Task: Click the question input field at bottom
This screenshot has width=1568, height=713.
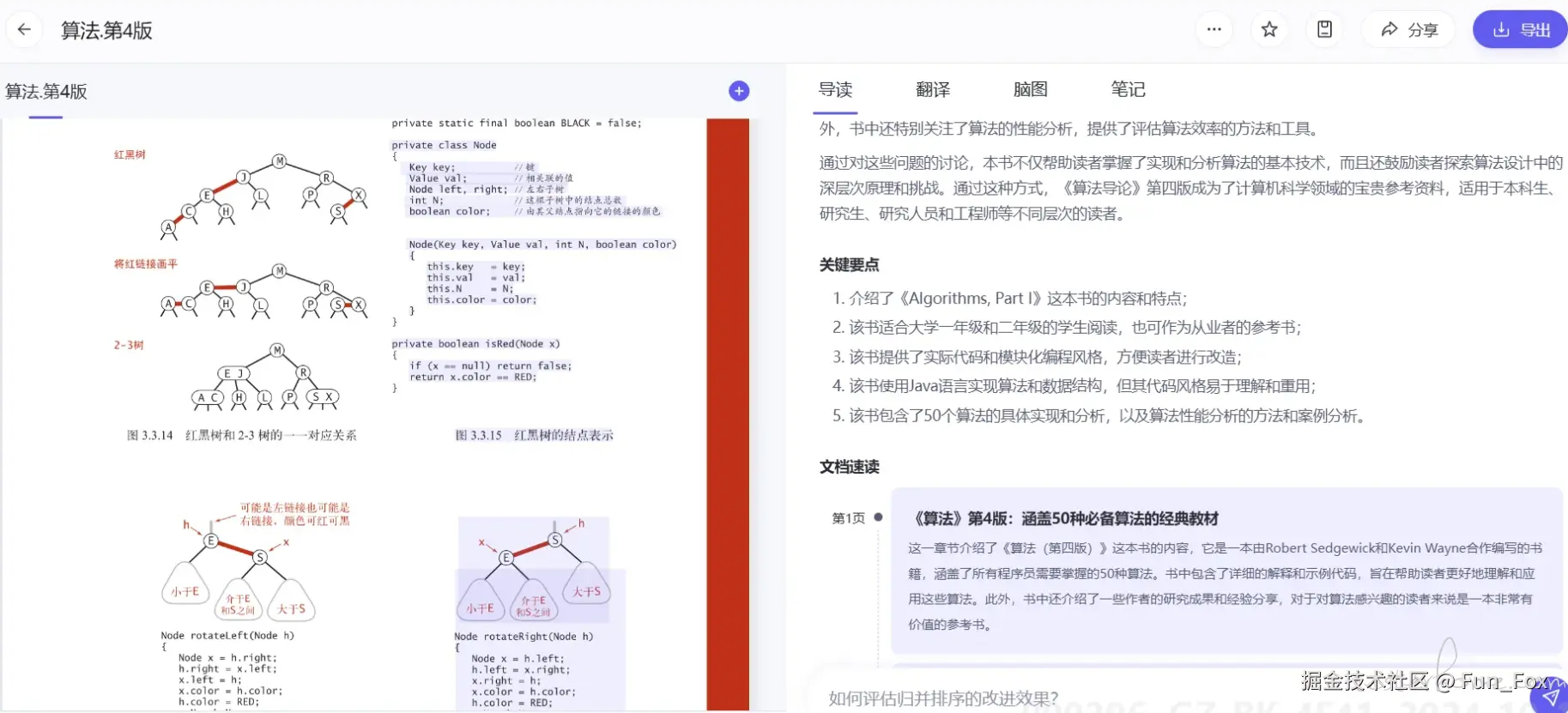Action: pos(1167,698)
